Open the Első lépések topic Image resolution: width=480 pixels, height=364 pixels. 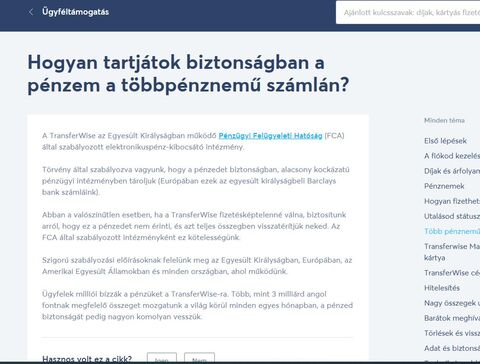pyautogui.click(x=445, y=141)
